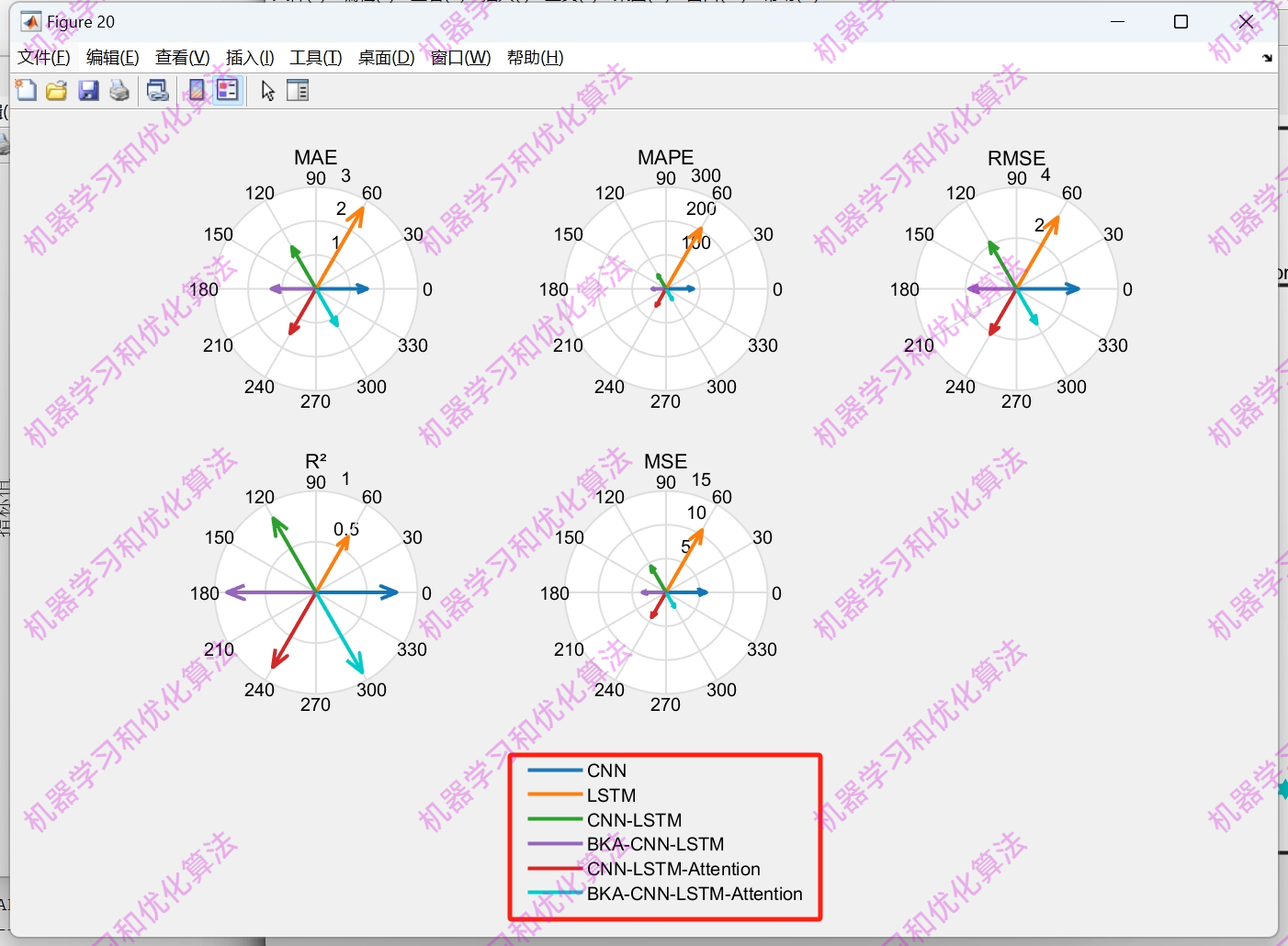Screen dimensions: 1288x946
Task: Open the 文件(F) menu
Action: tap(44, 58)
